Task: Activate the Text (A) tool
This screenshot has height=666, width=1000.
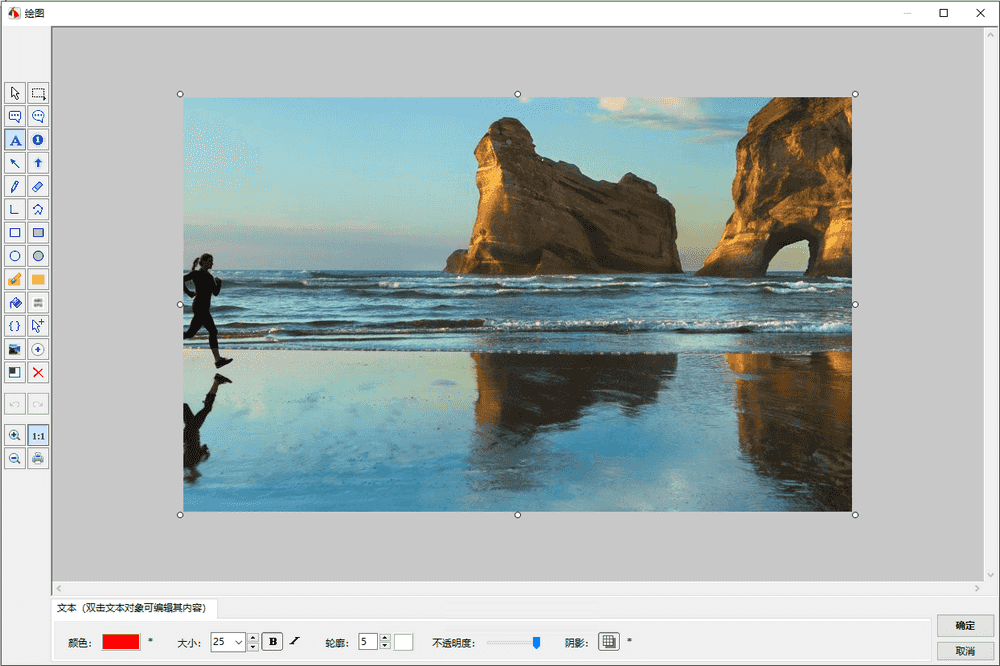Action: (x=15, y=140)
